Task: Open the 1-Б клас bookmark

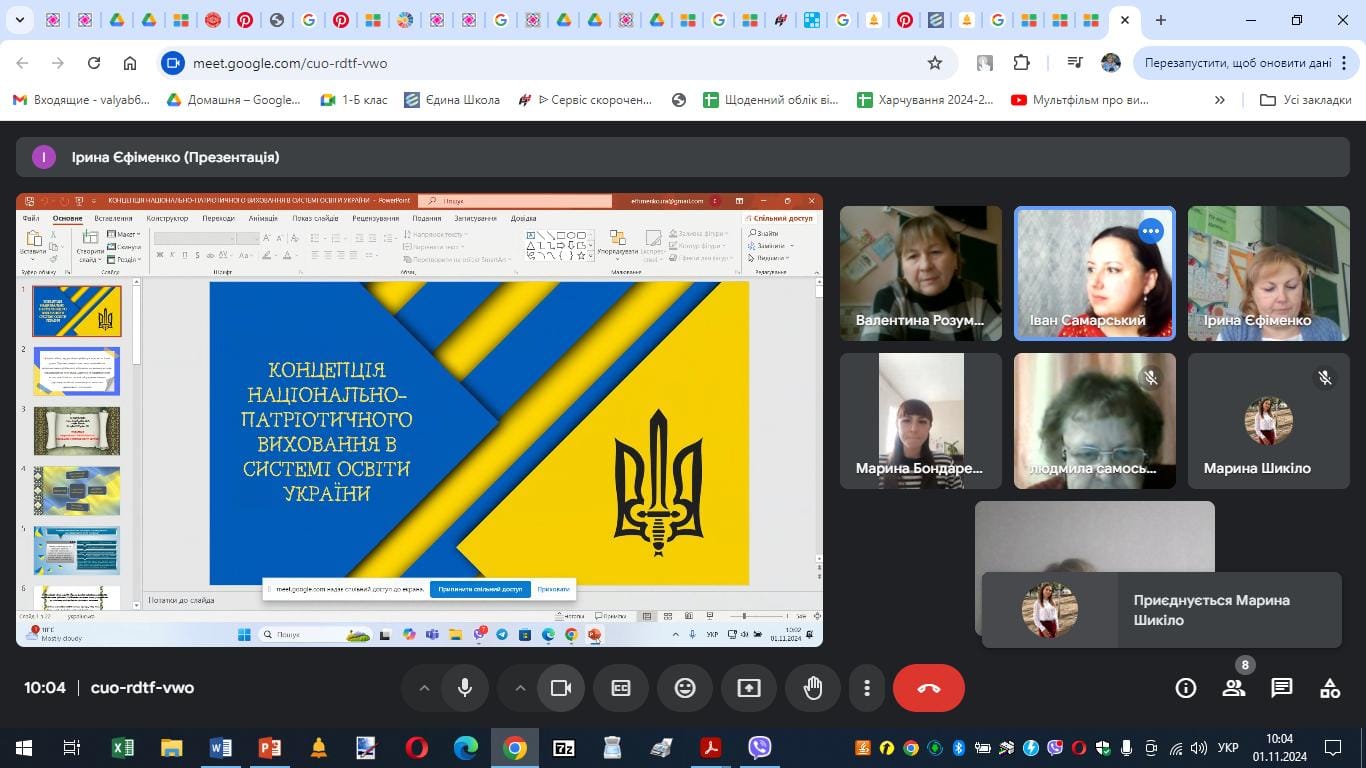Action: [354, 100]
